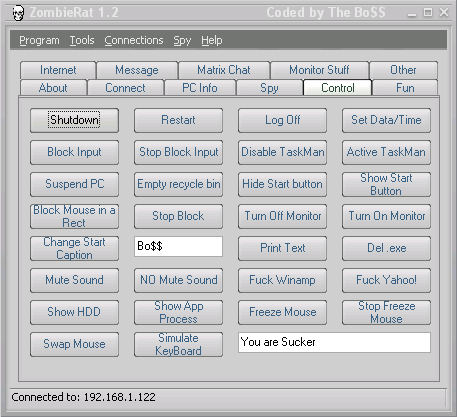
Task: Focus the Start caption text field
Action: pos(178,246)
